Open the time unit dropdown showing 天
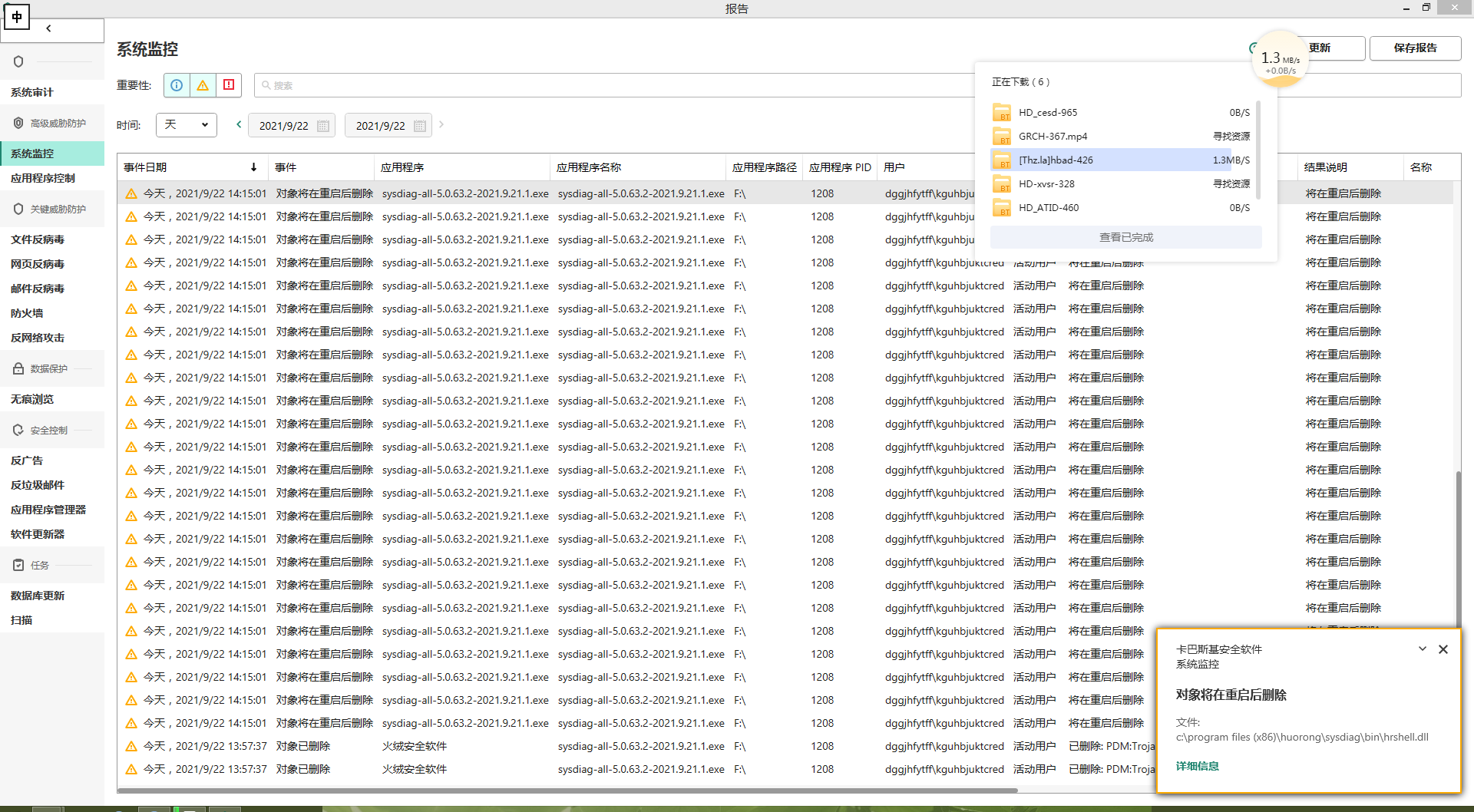 click(x=187, y=125)
